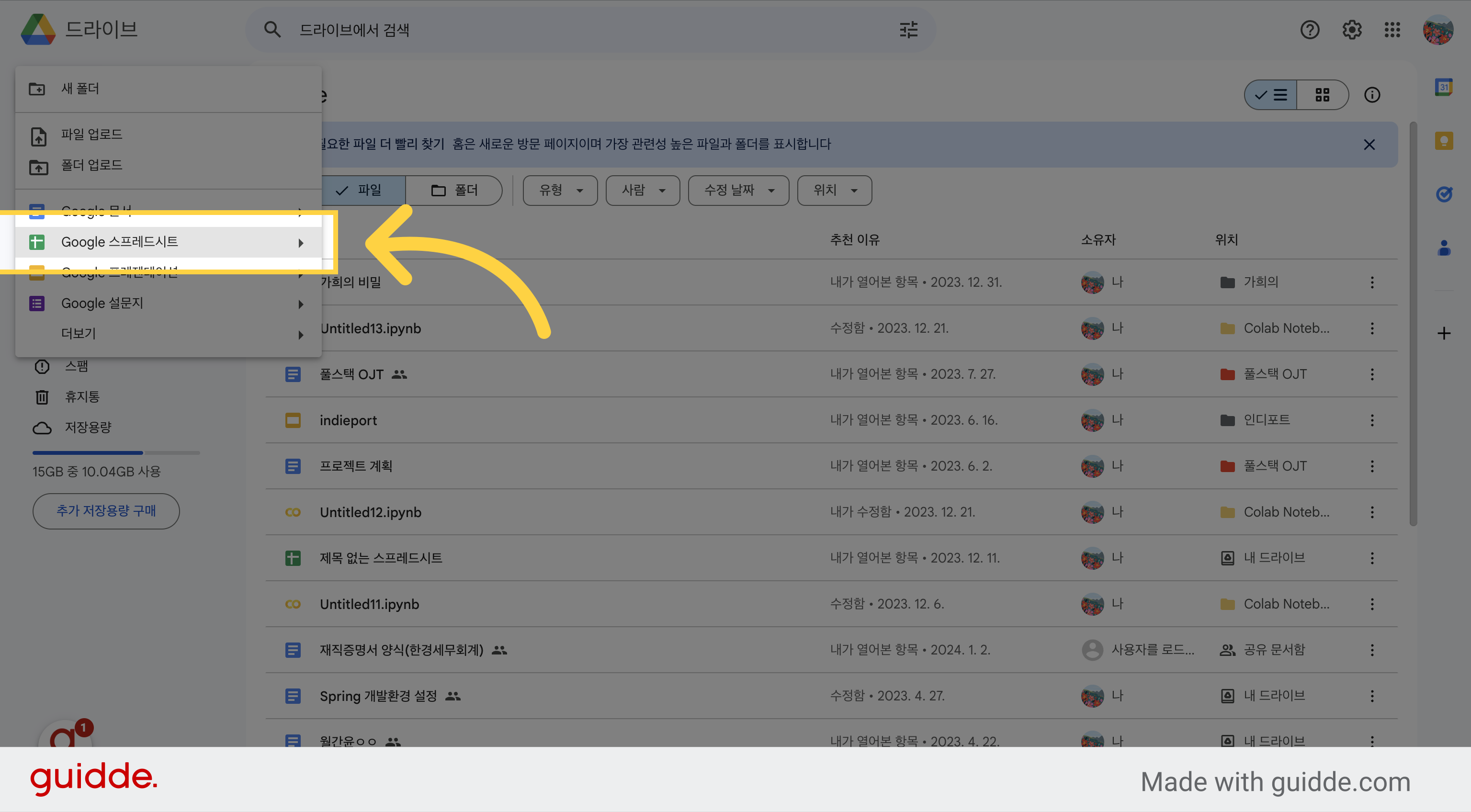Click the vertical scrollbar of the file list
Image resolution: width=1471 pixels, height=812 pixels.
click(1413, 324)
